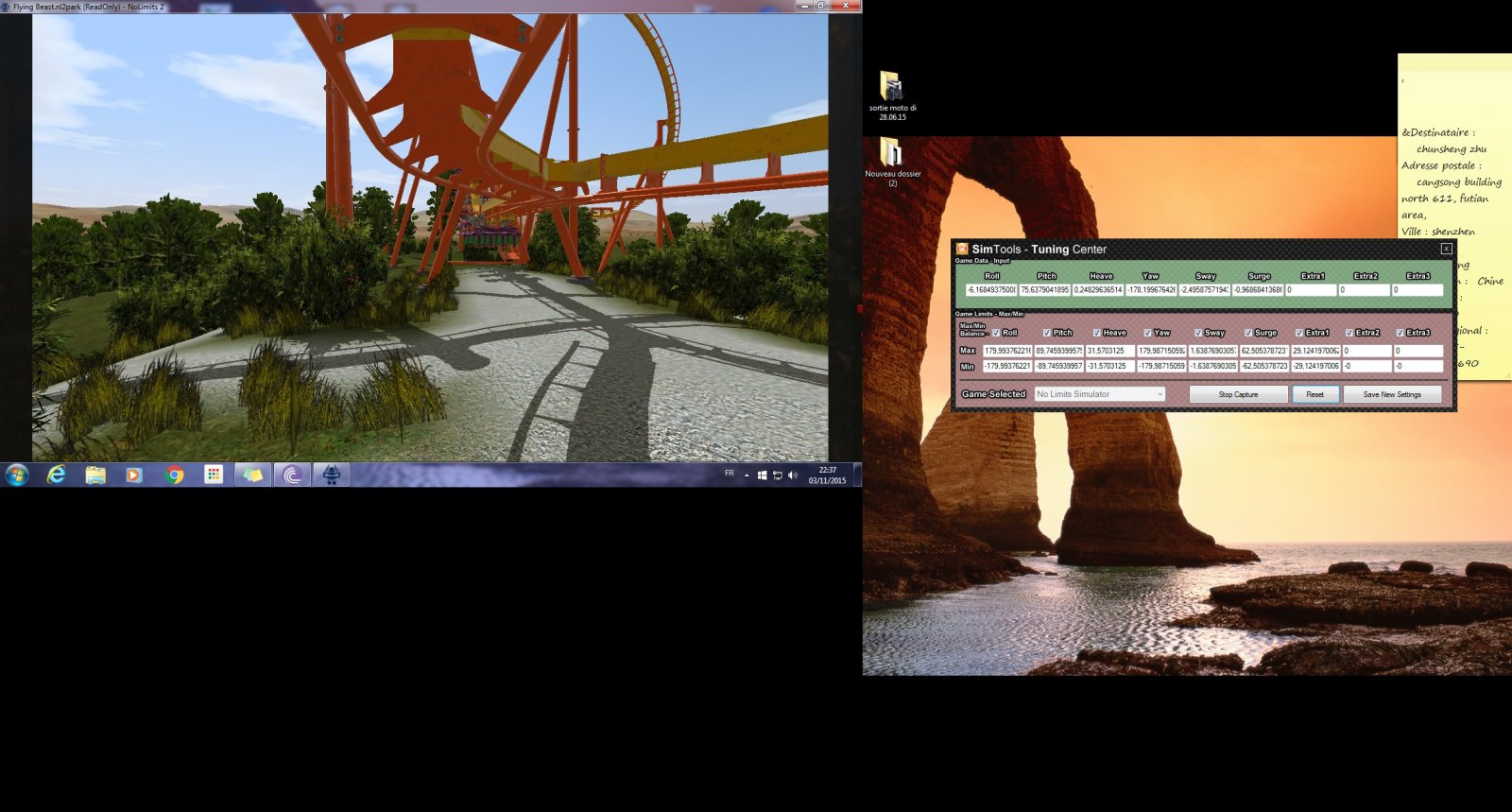Click the Yaw Min limit field
This screenshot has height=812, width=1512.
1161,366
